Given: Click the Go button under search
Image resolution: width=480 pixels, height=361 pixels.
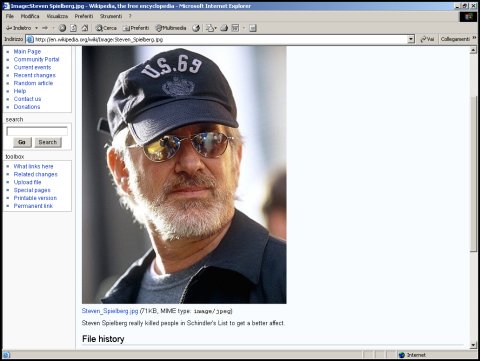Looking at the screenshot, I should (x=22, y=142).
